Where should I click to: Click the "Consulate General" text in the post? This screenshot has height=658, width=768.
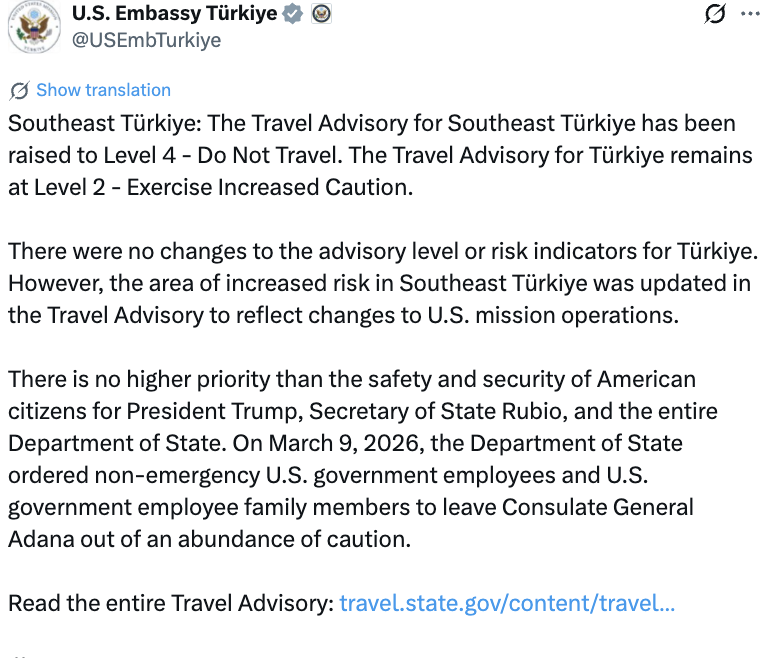coord(611,507)
